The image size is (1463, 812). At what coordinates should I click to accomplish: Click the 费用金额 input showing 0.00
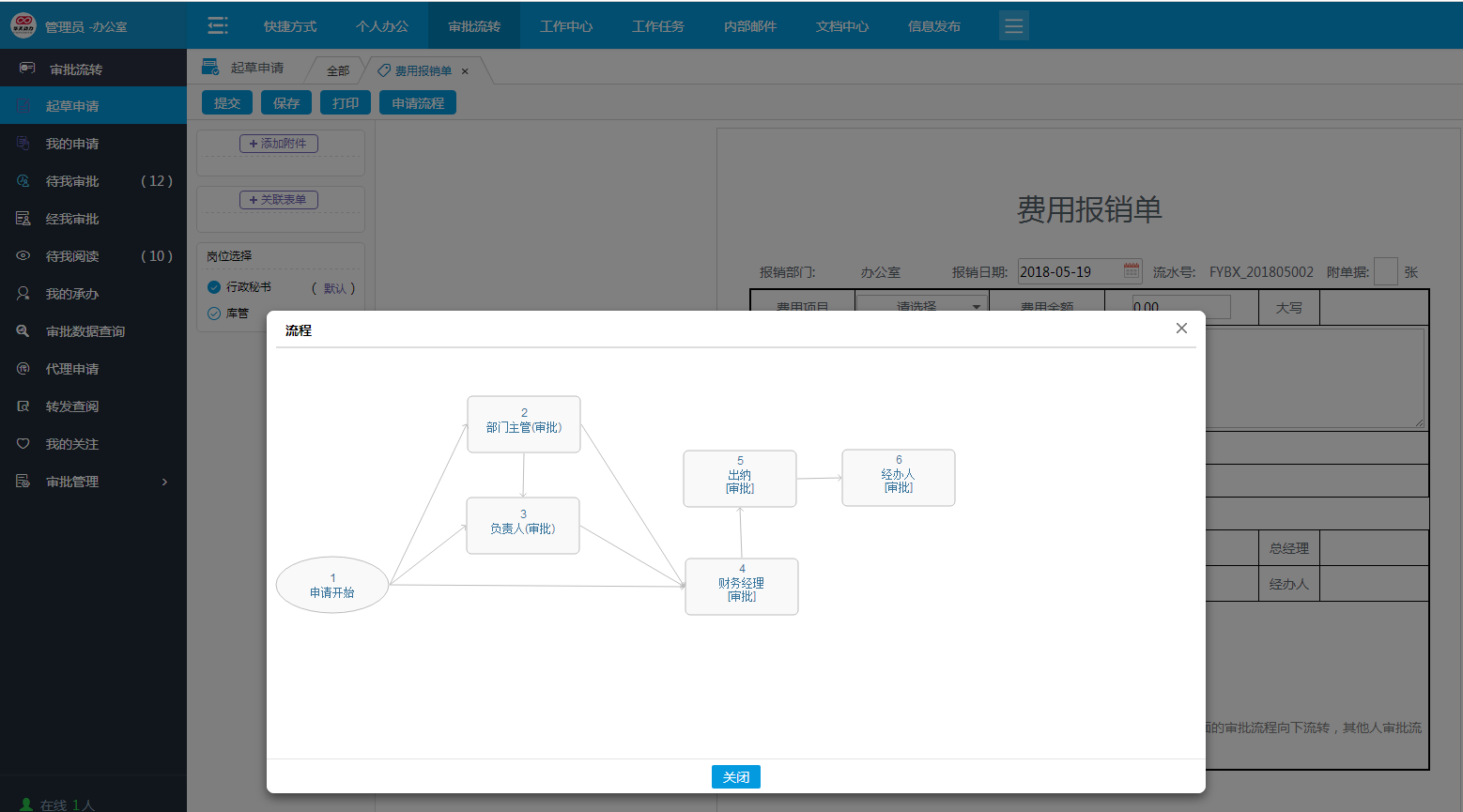[x=1181, y=306]
